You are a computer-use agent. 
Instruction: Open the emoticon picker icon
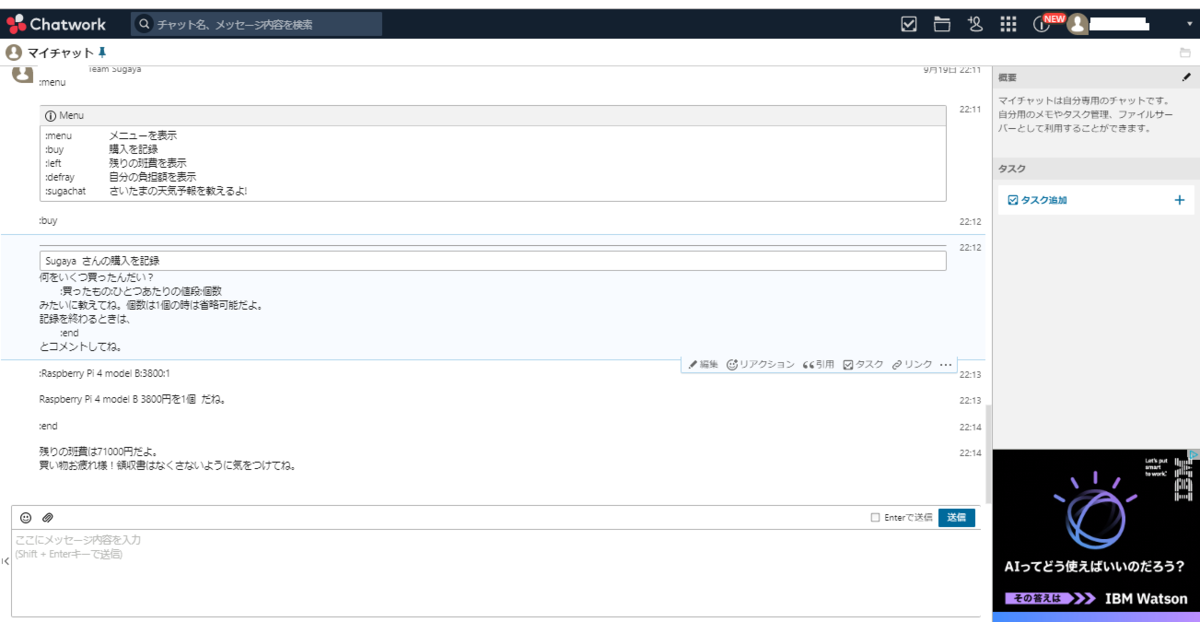(x=26, y=517)
